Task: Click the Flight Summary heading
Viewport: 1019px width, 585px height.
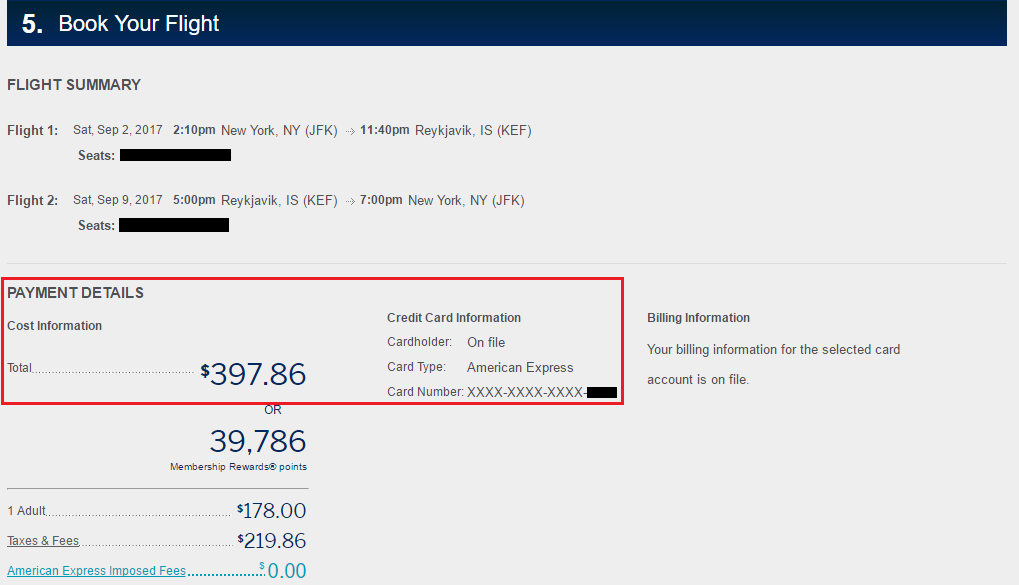Action: click(74, 85)
